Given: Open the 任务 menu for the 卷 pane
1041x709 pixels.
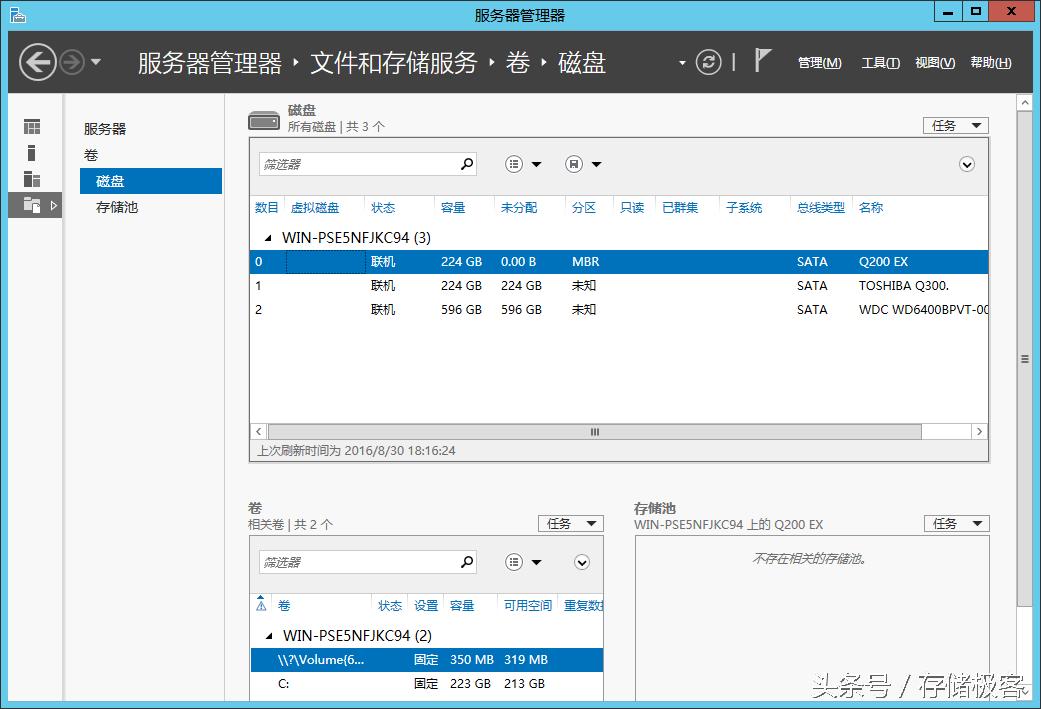Looking at the screenshot, I should point(570,523).
